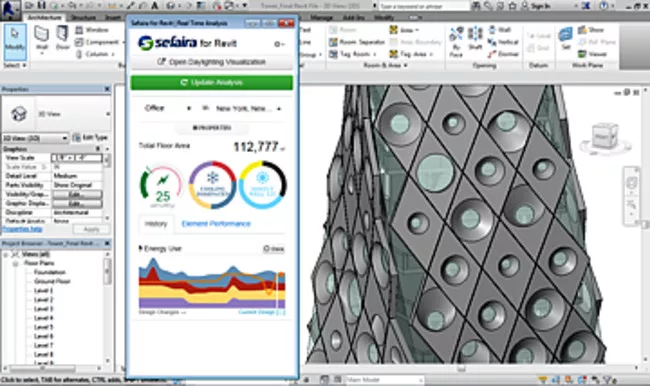Click the Energy Use view toggle
Screen dimensions: 650x386
point(274,249)
